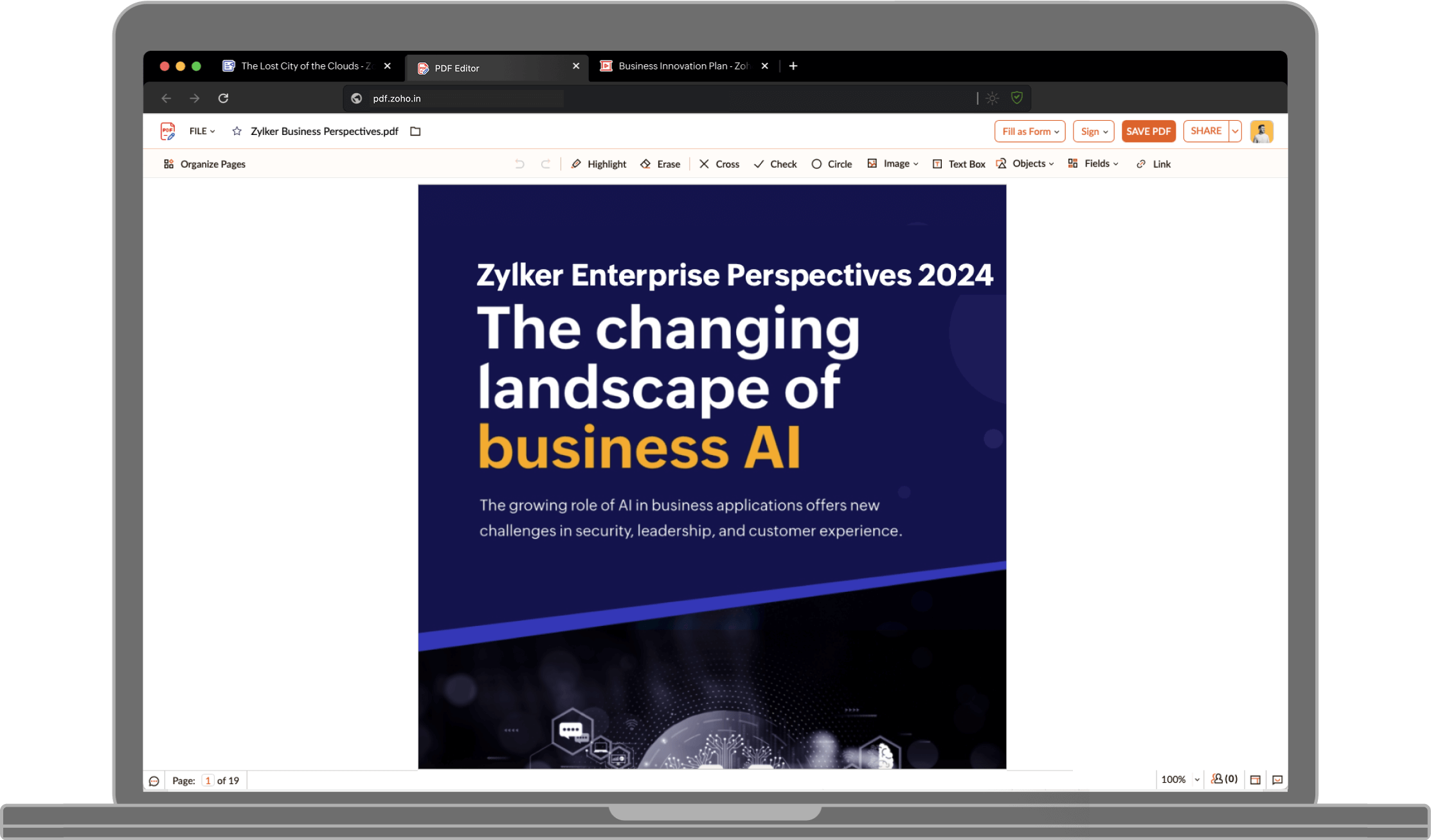Click the SHARE button

[1205, 131]
